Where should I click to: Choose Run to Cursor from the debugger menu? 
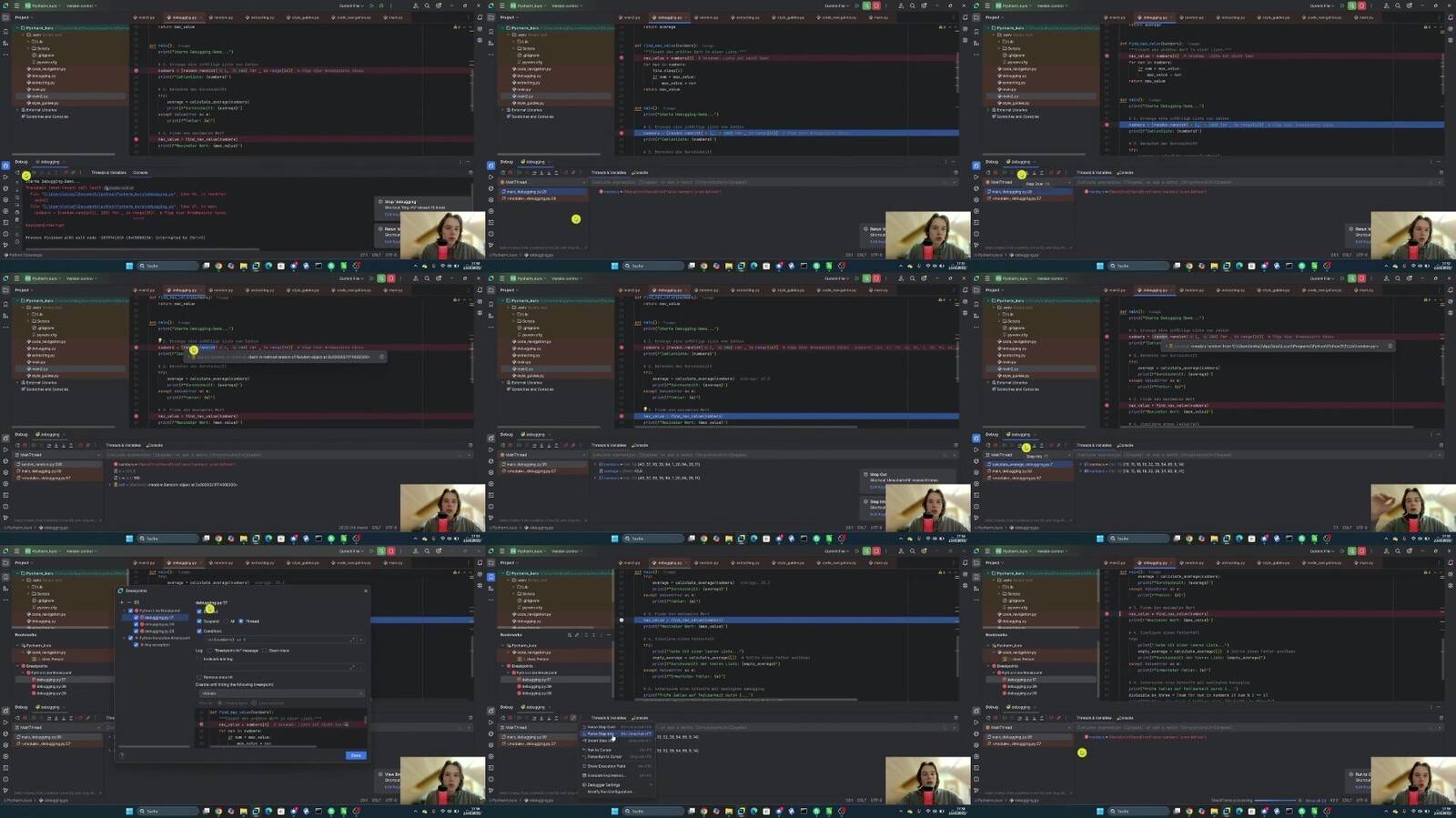click(617, 750)
